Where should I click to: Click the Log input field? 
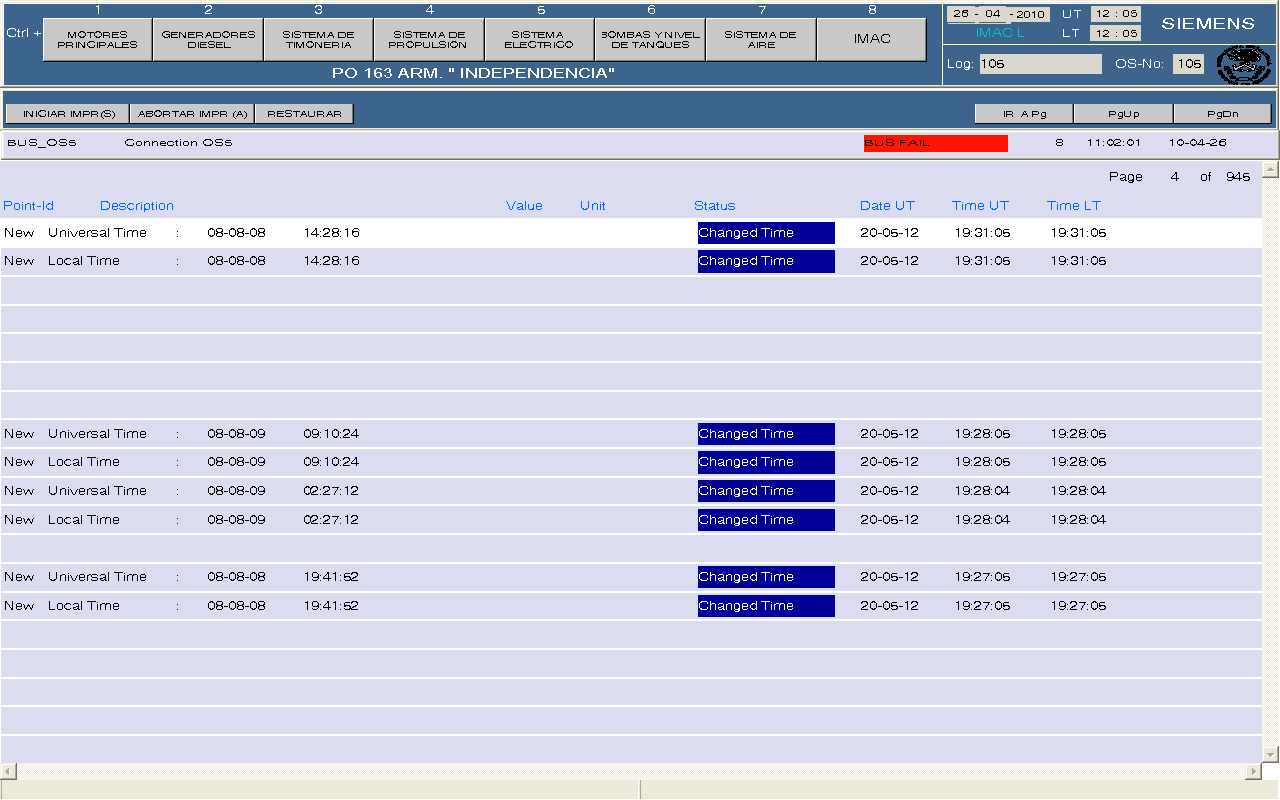point(1040,64)
